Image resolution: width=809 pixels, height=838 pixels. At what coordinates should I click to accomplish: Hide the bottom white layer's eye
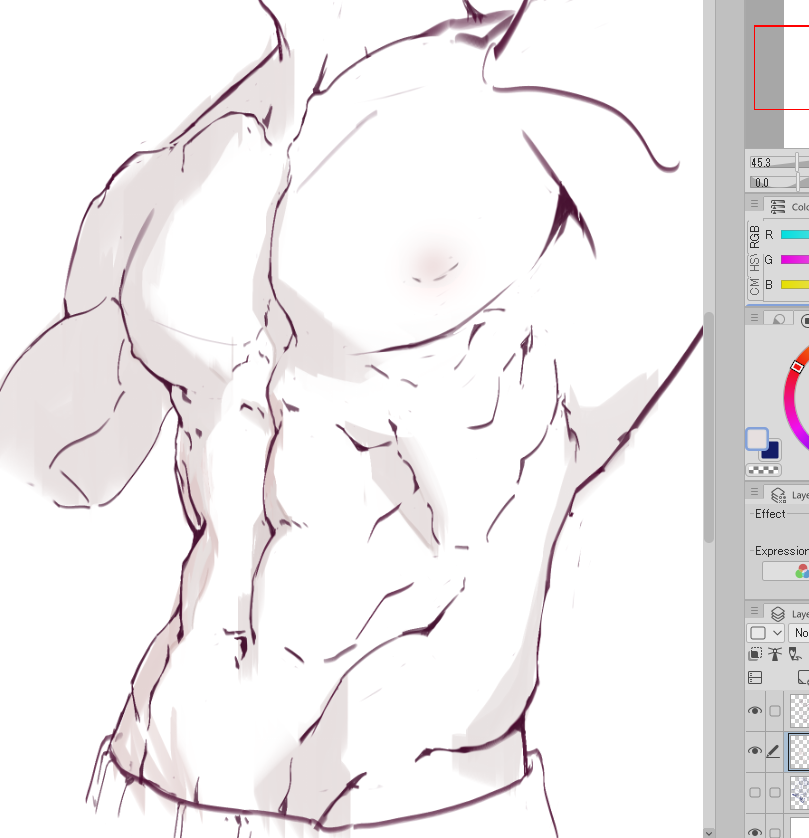point(754,832)
